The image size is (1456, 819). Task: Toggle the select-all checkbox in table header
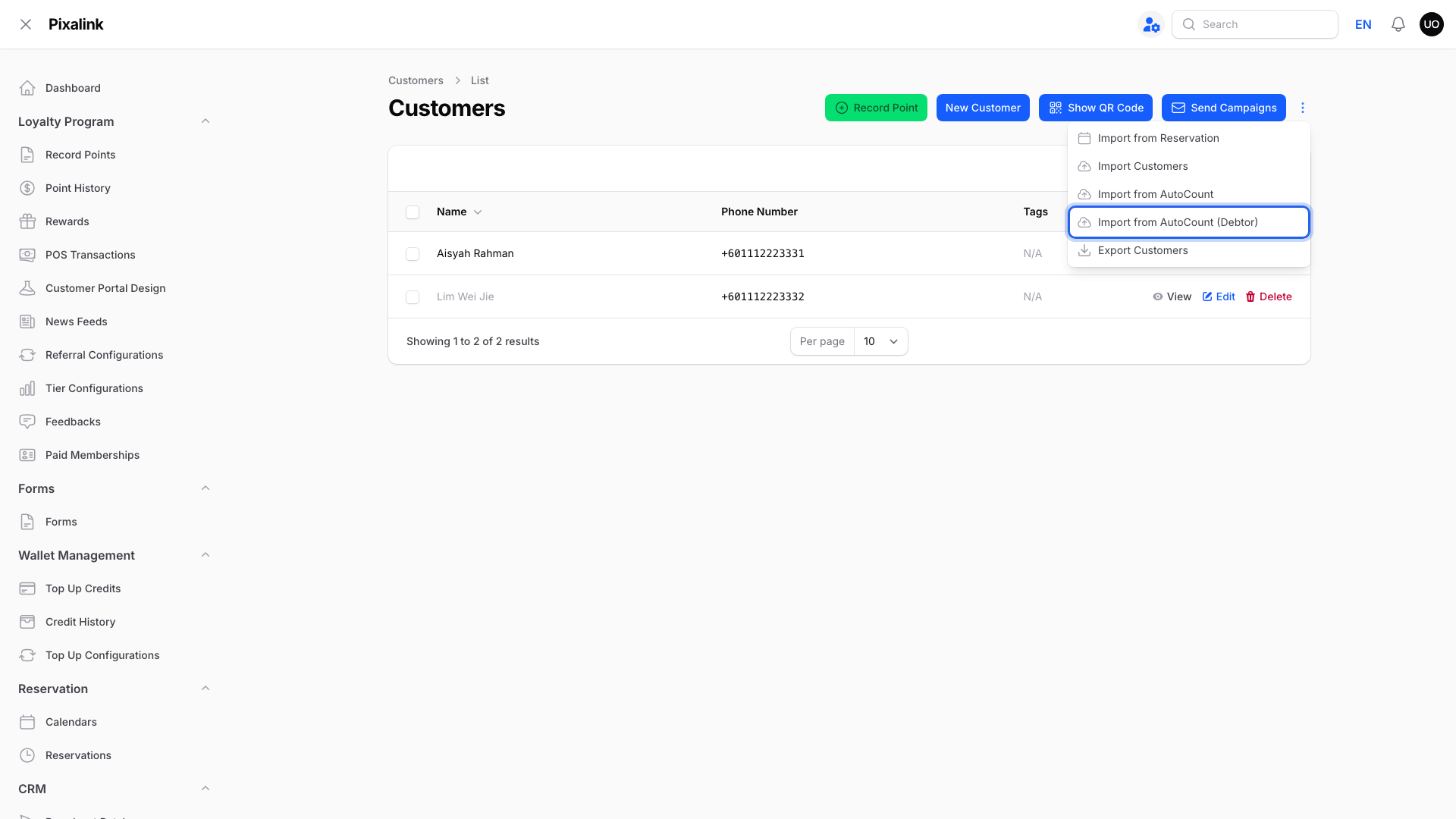point(413,212)
